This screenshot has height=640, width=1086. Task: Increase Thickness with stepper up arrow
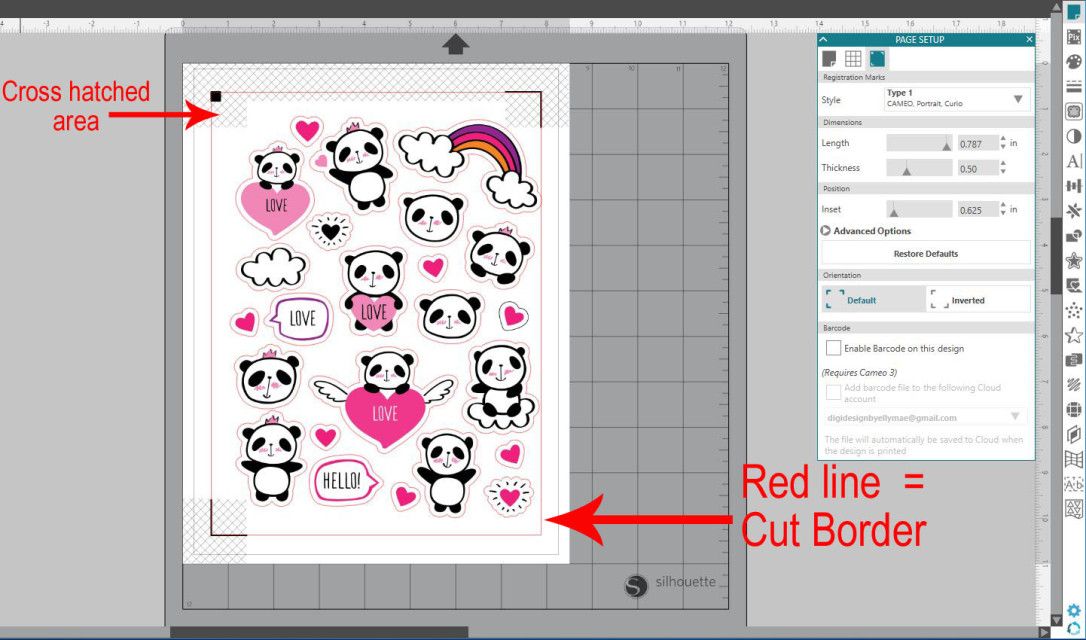point(1003,164)
